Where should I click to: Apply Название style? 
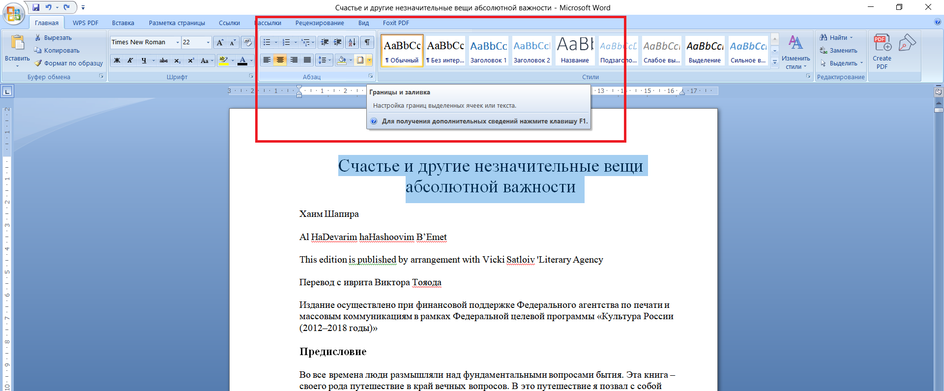point(574,50)
